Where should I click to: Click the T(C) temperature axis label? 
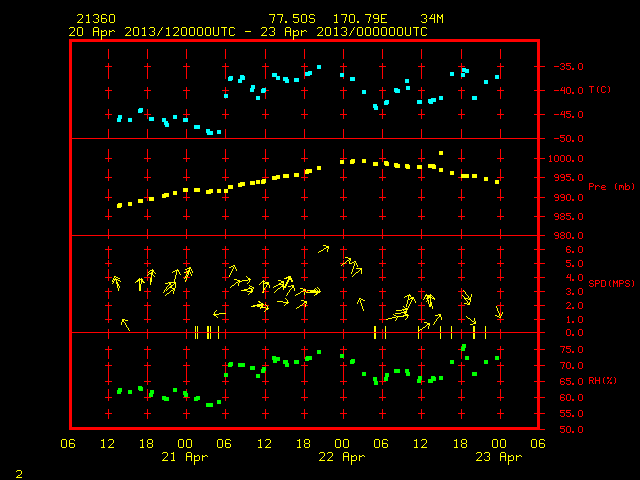600,90
